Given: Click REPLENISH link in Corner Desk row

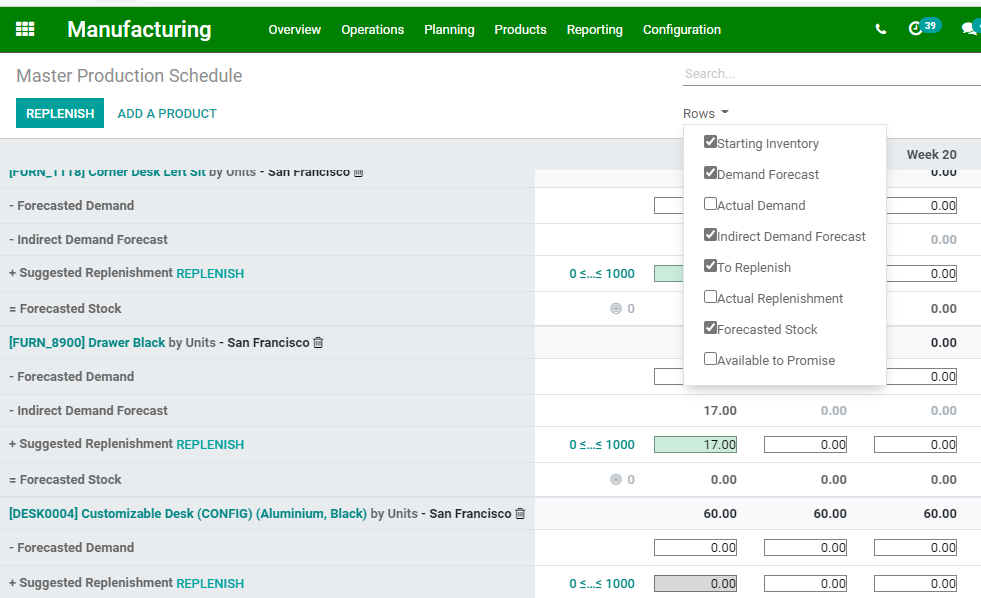Looking at the screenshot, I should 210,273.
